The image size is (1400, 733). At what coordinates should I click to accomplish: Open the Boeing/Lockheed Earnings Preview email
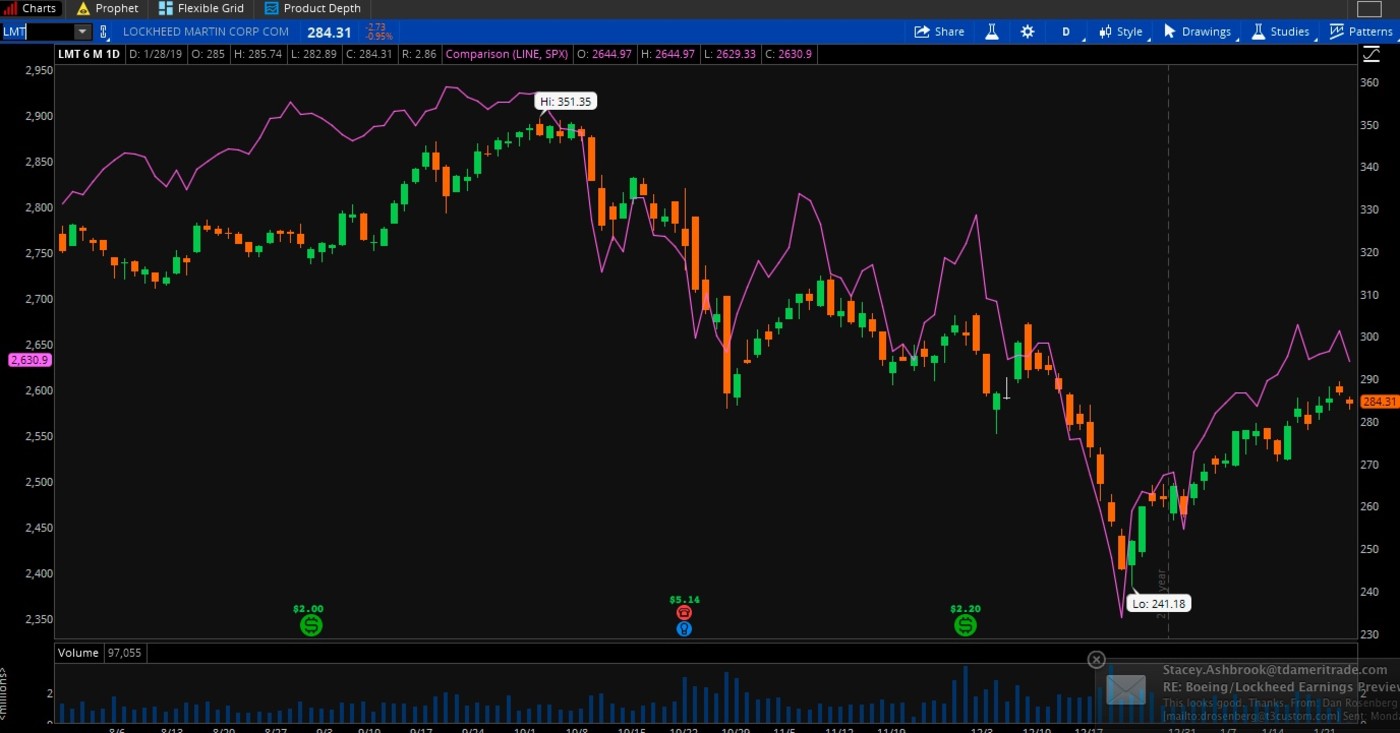coord(1280,687)
